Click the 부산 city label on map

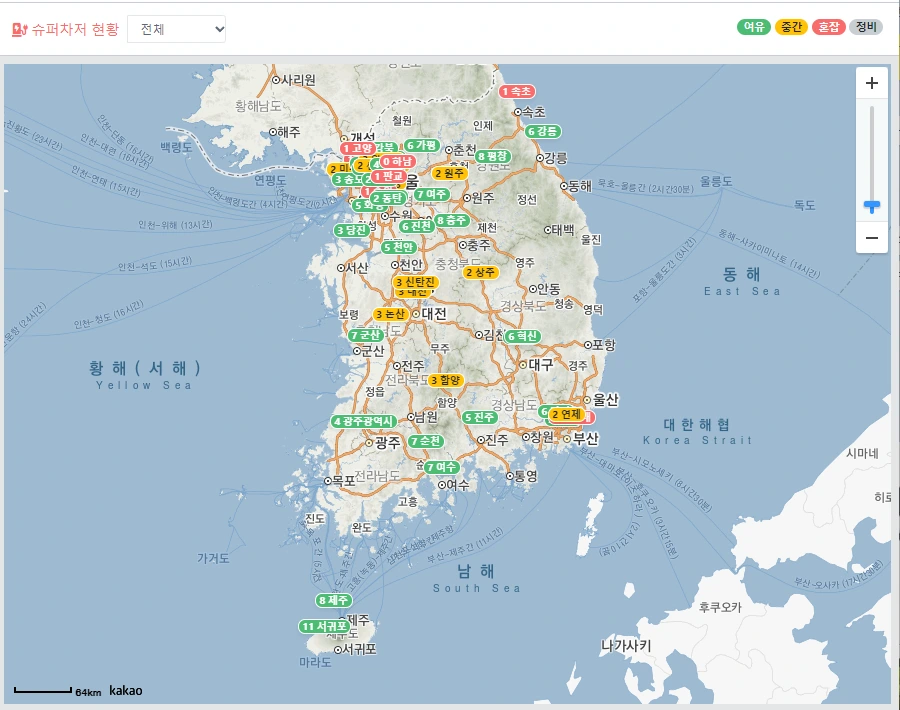585,439
